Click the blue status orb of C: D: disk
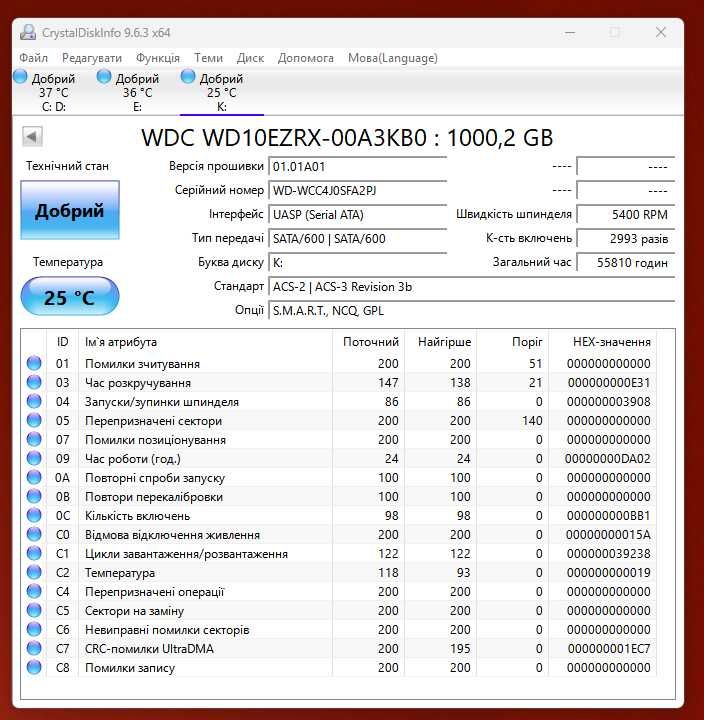 (20, 77)
